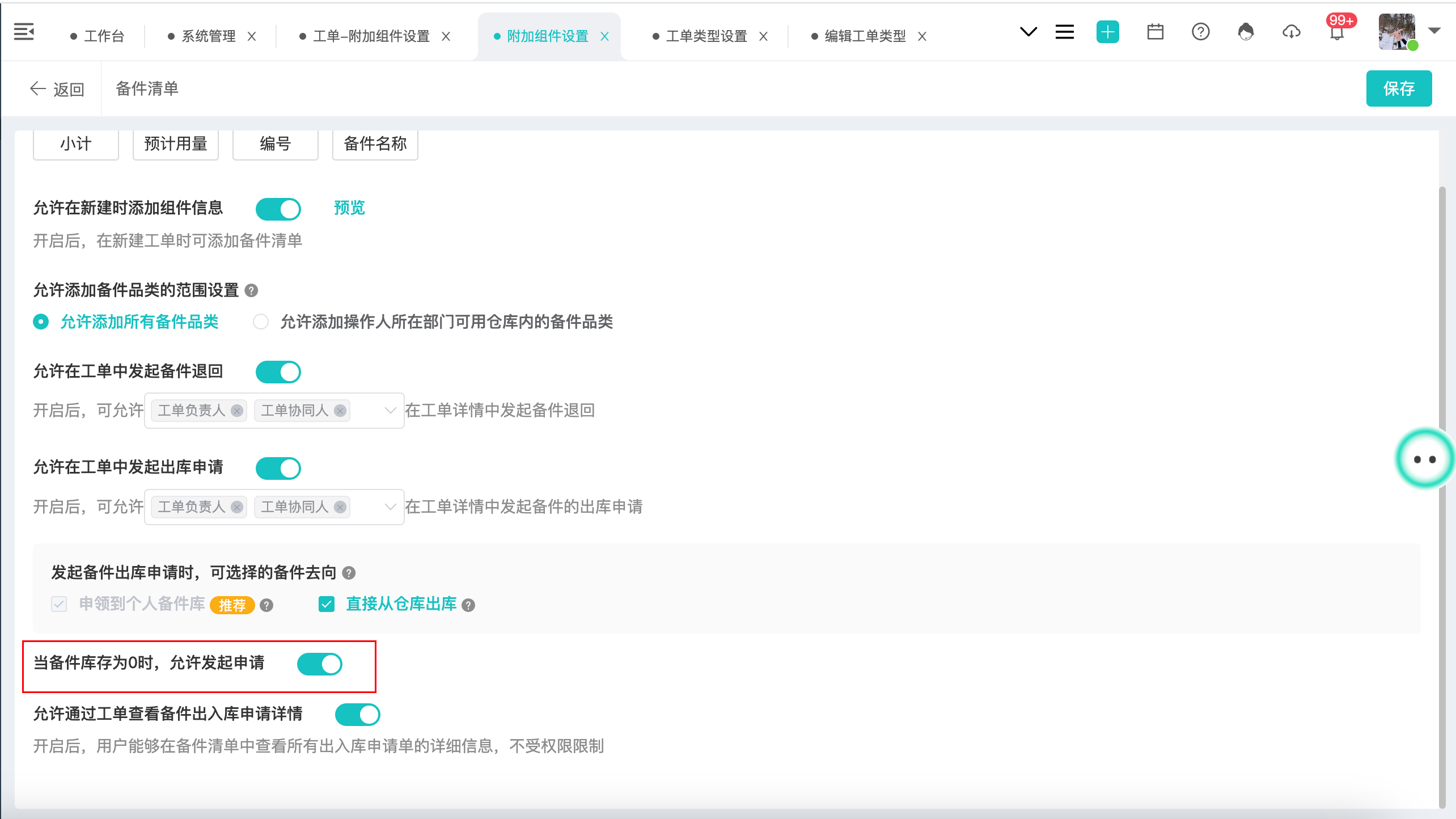Open the tab list chevron dropdown
The height and width of the screenshot is (819, 1456).
(1028, 32)
